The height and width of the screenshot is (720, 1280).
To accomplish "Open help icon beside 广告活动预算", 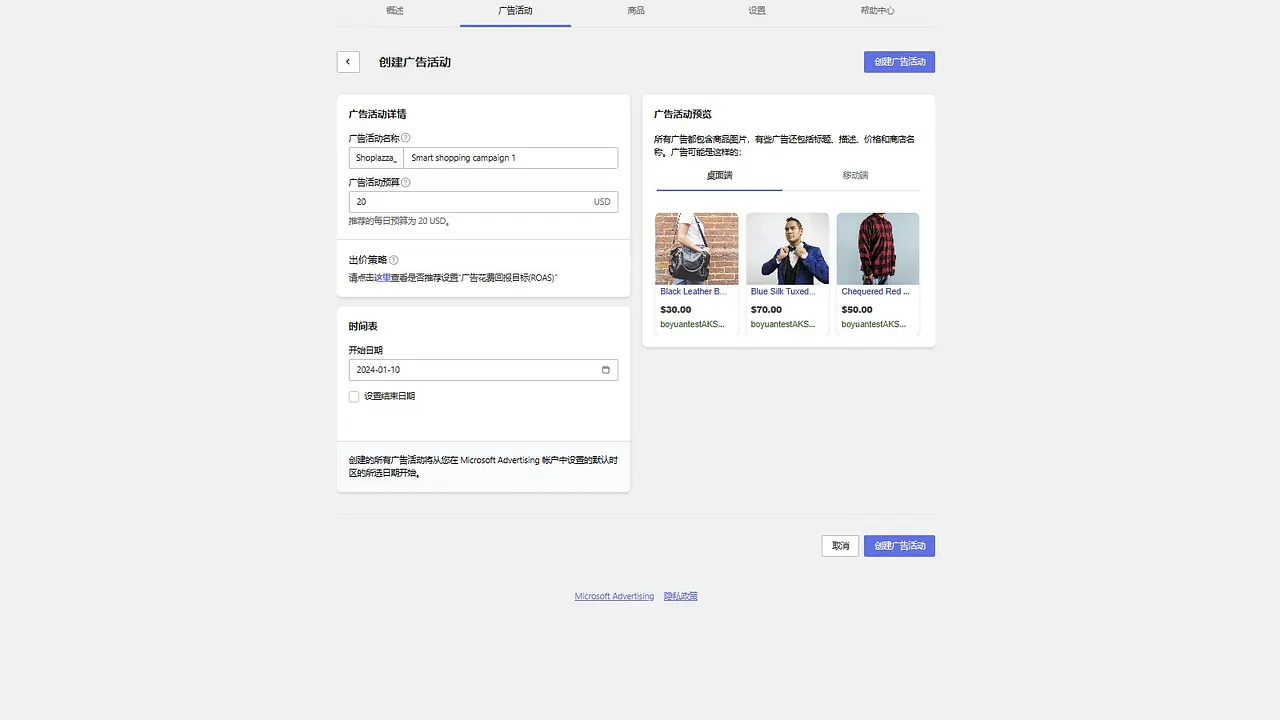I will pyautogui.click(x=406, y=182).
